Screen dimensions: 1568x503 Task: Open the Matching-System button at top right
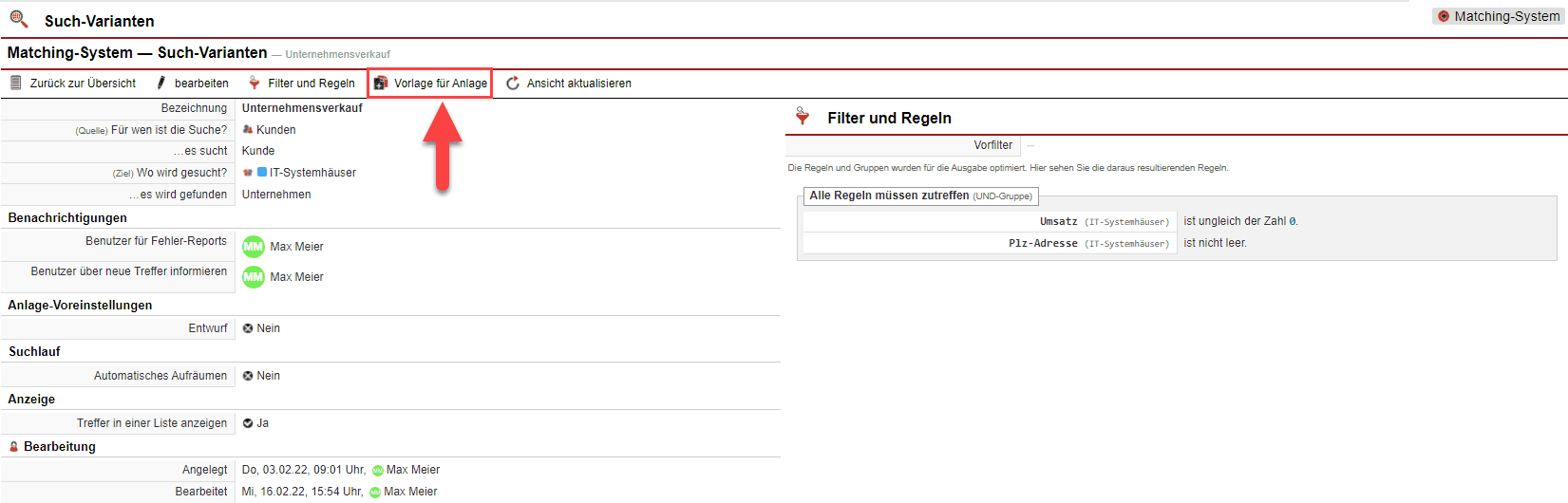point(1498,16)
